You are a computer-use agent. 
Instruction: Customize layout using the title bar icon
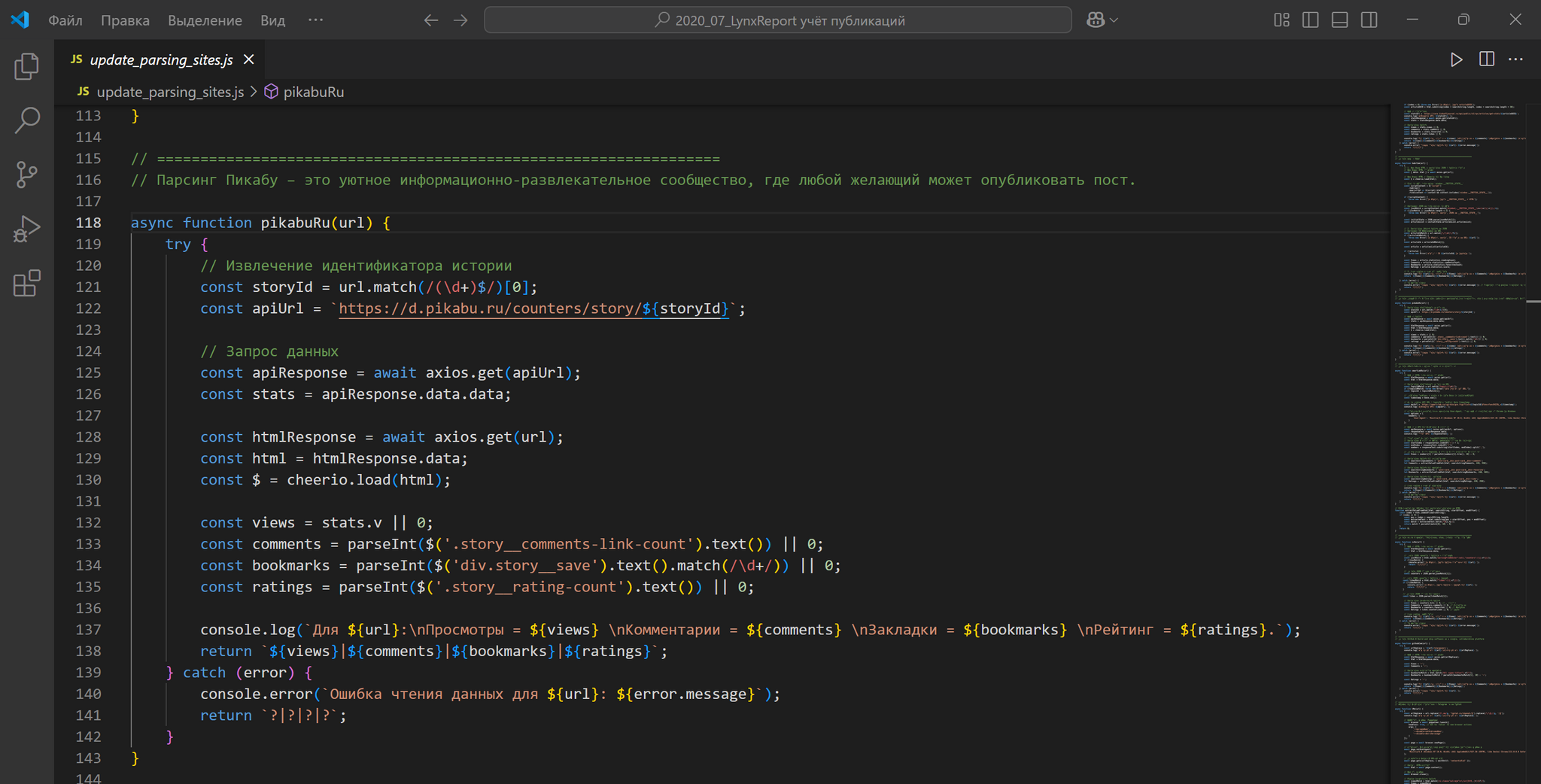1281,20
